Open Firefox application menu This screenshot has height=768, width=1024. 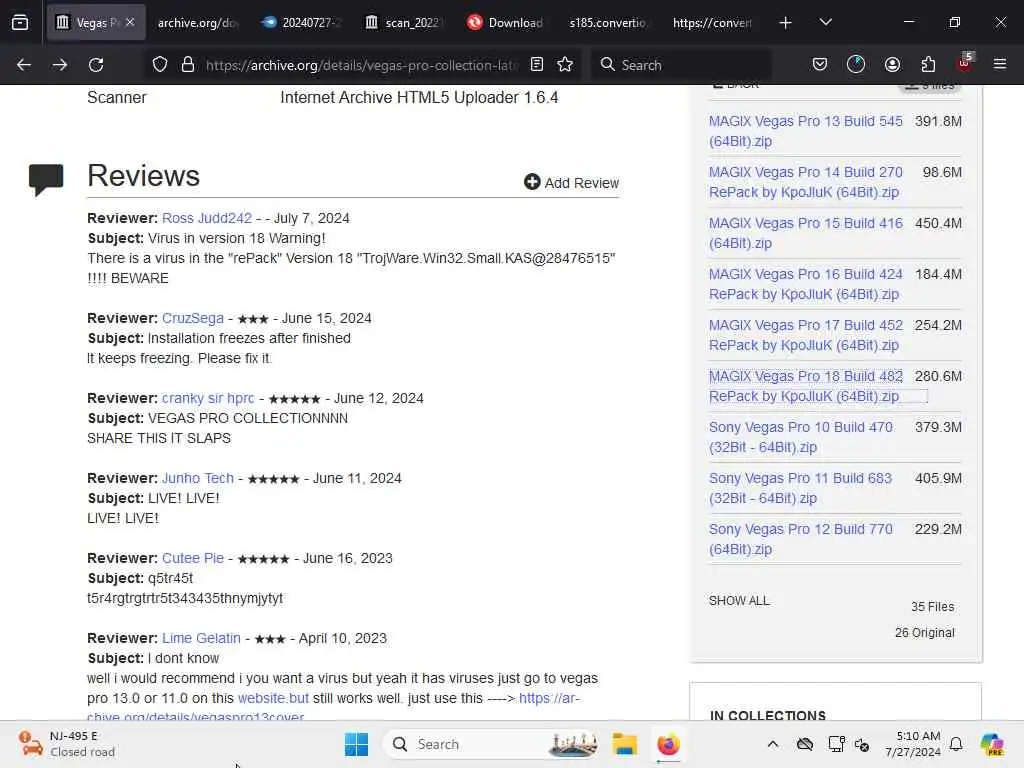[x=1000, y=64]
